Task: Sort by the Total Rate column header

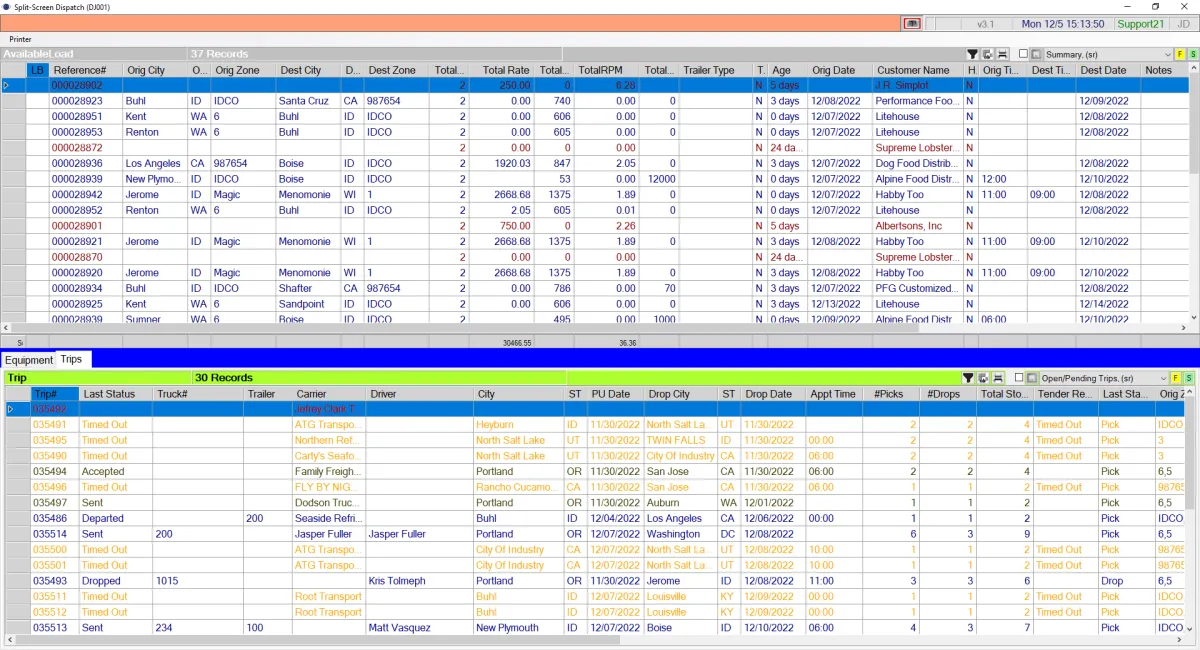Action: (x=505, y=70)
